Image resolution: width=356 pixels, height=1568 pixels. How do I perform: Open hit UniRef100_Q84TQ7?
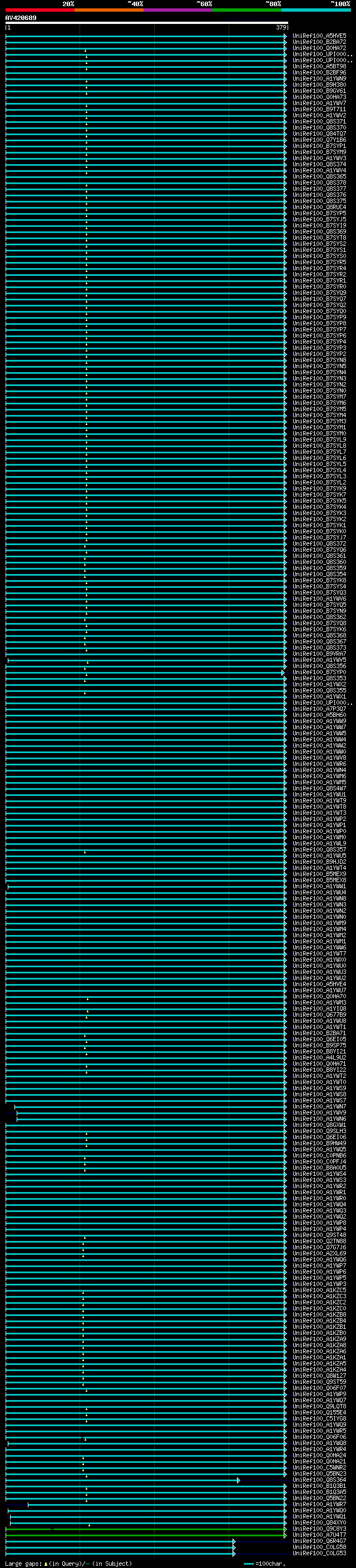coord(319,133)
